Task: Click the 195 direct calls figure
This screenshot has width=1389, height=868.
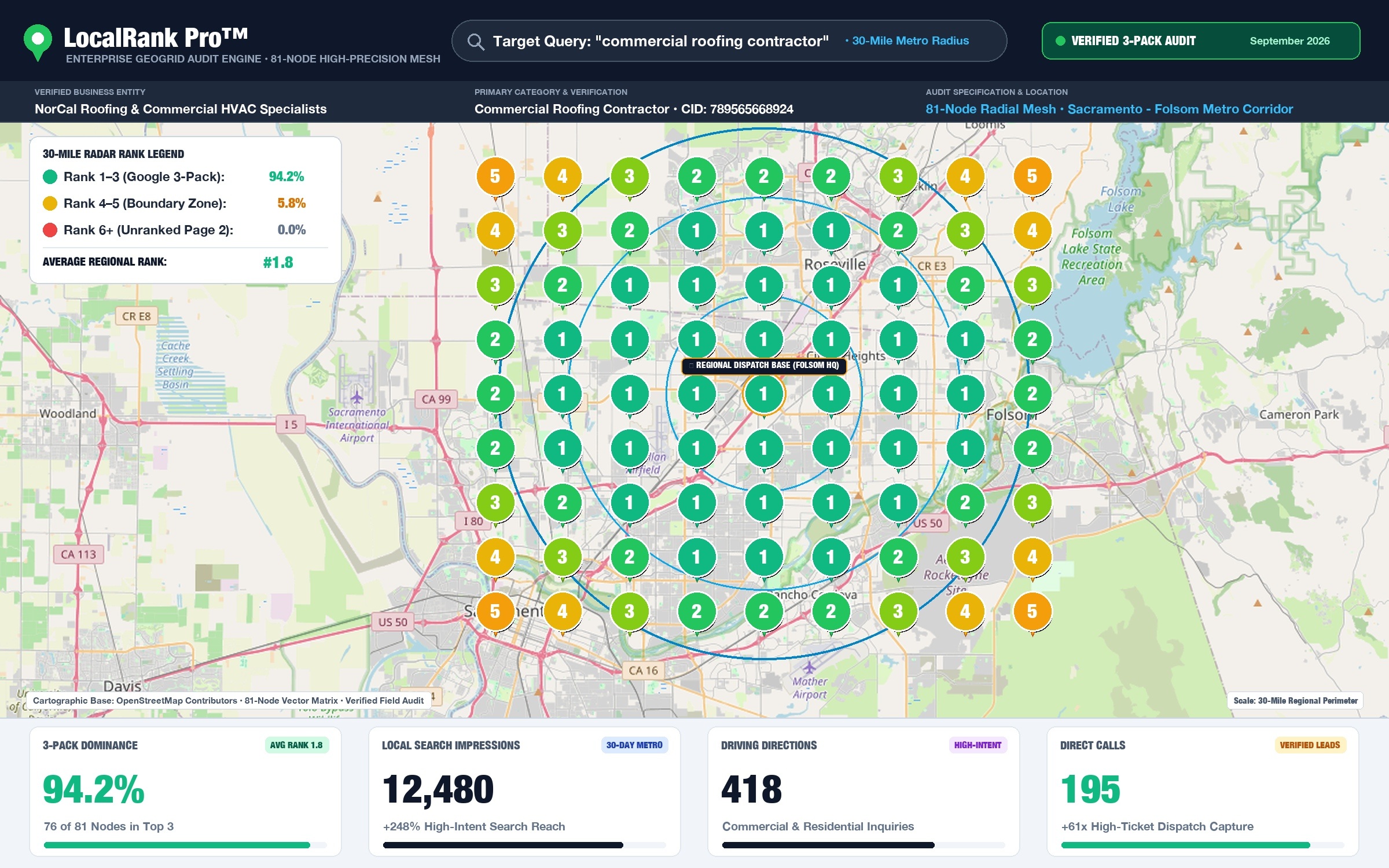Action: (x=1090, y=790)
